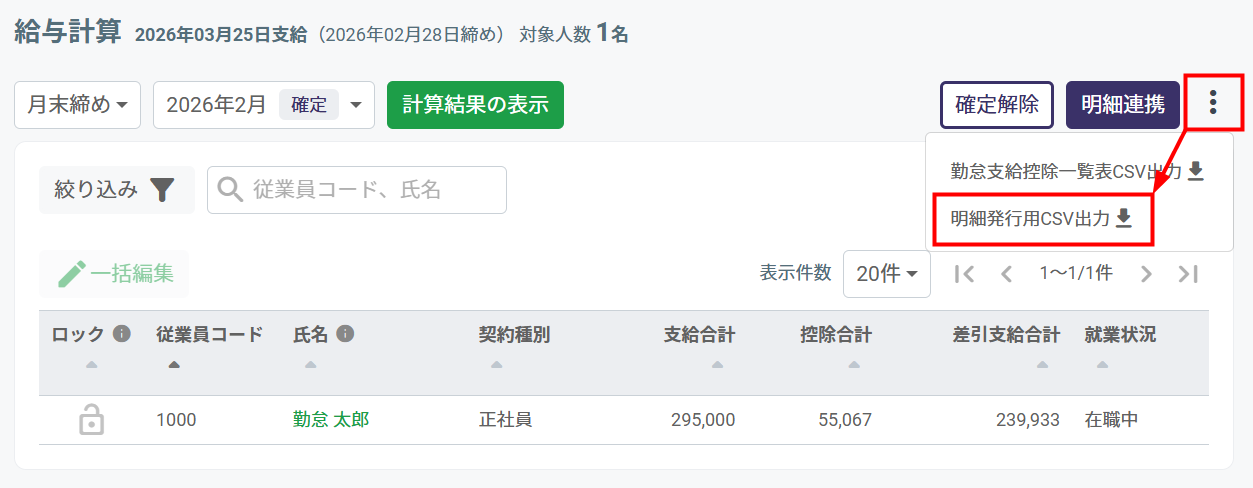Click the employee code or name search field
Image resolution: width=1253 pixels, height=488 pixels.
click(357, 190)
